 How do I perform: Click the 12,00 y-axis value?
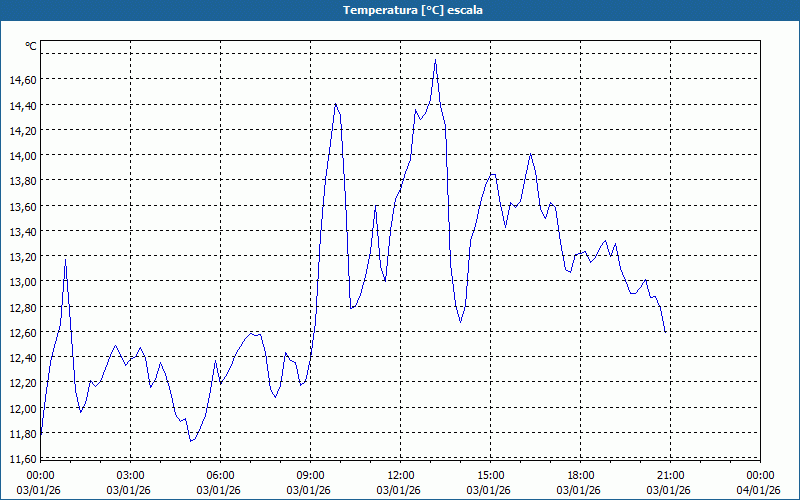coord(23,408)
